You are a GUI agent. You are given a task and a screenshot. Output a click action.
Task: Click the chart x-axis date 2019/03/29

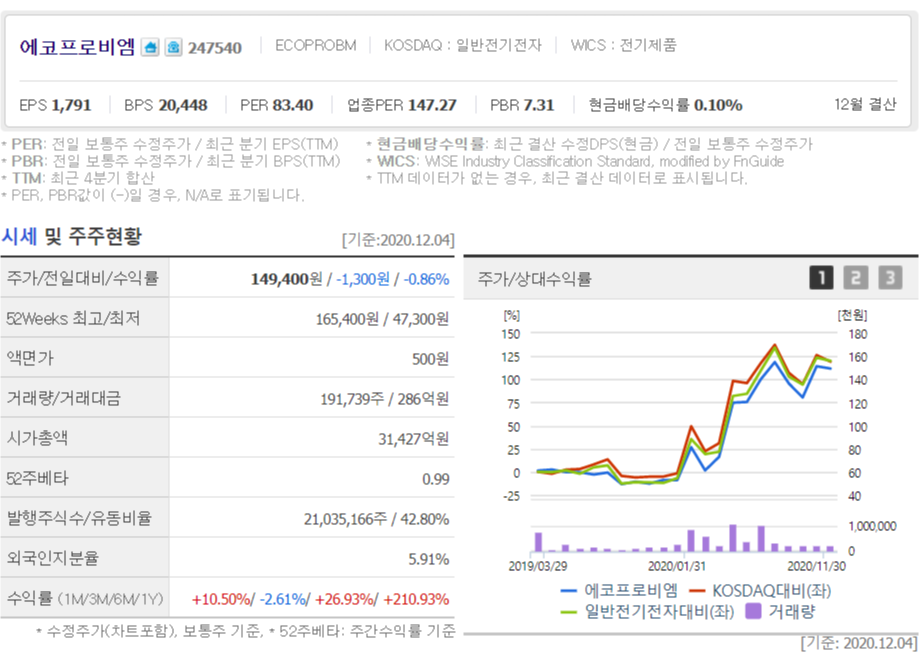click(x=537, y=567)
